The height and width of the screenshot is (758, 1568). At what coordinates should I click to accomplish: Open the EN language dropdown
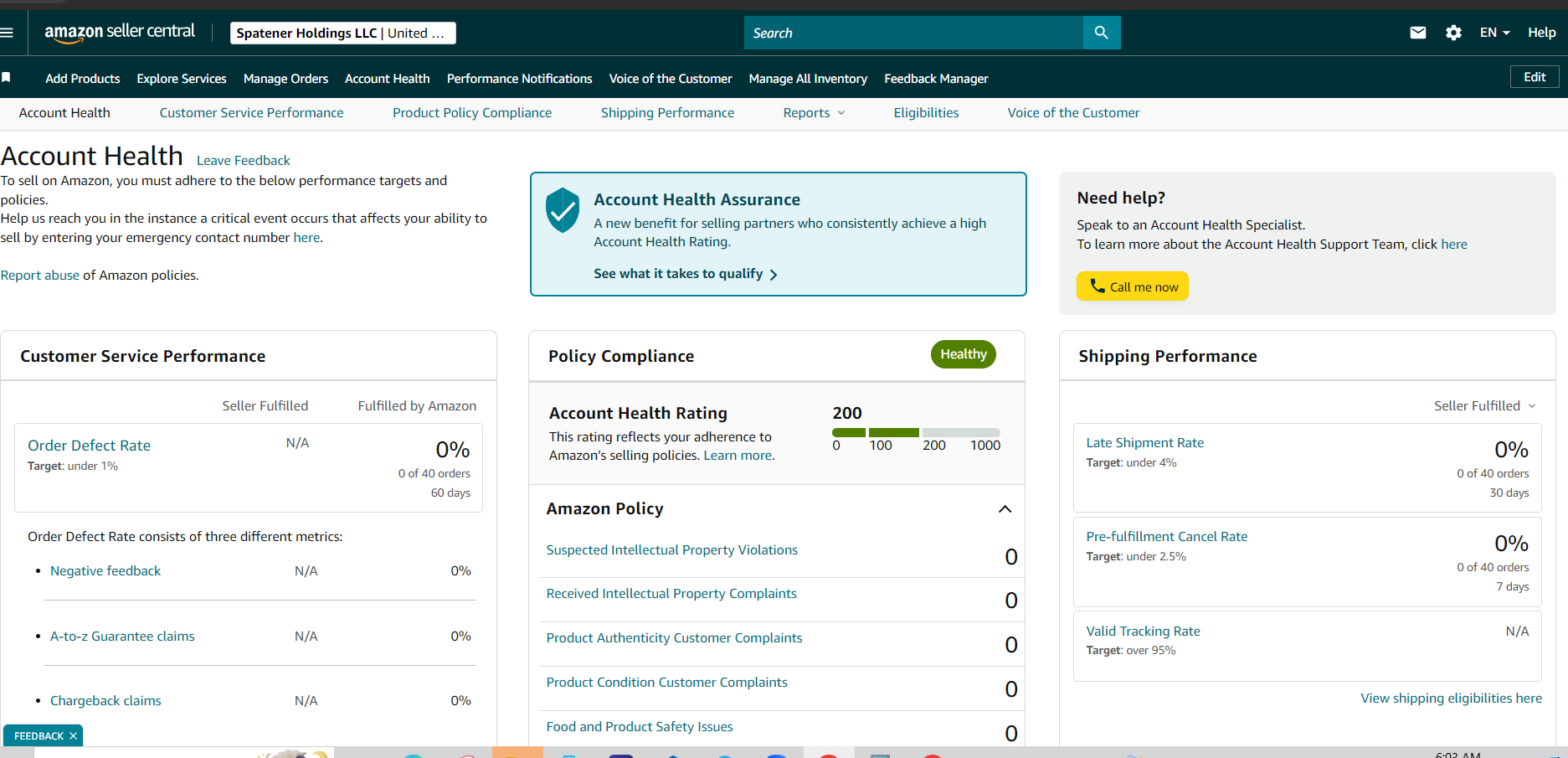pyautogui.click(x=1495, y=33)
